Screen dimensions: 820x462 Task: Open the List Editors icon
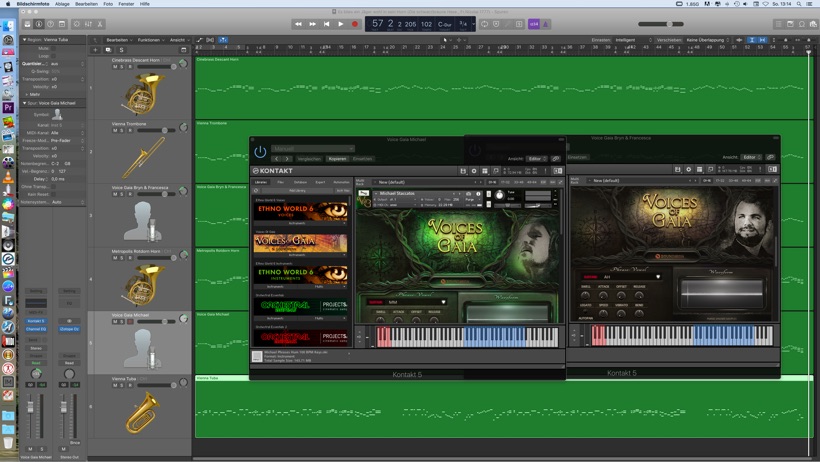click(x=779, y=24)
